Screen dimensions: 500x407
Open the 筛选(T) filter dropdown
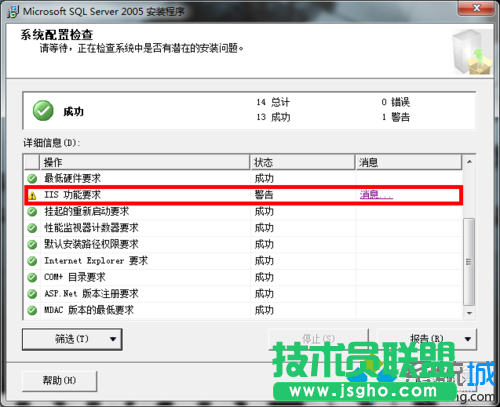coord(72,339)
